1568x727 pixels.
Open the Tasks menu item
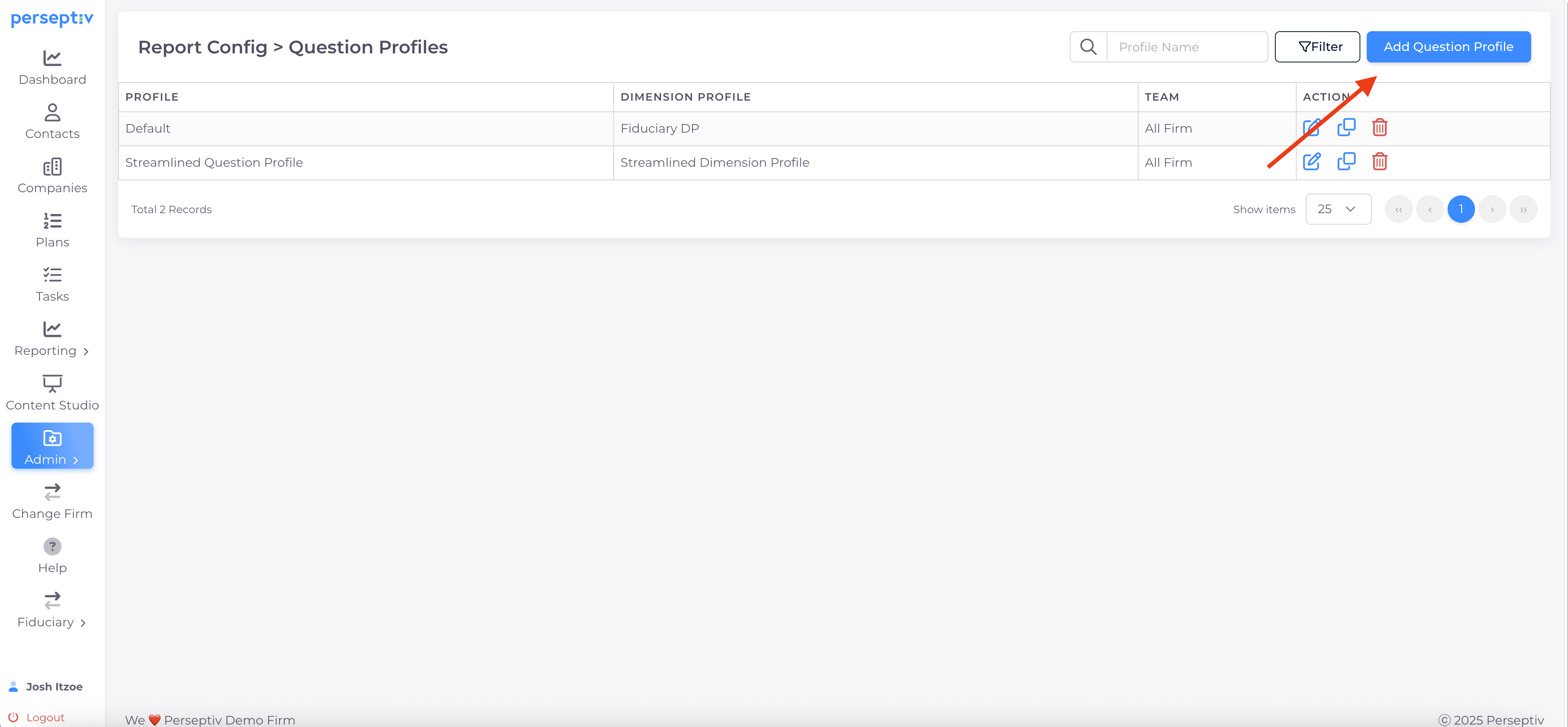point(53,284)
